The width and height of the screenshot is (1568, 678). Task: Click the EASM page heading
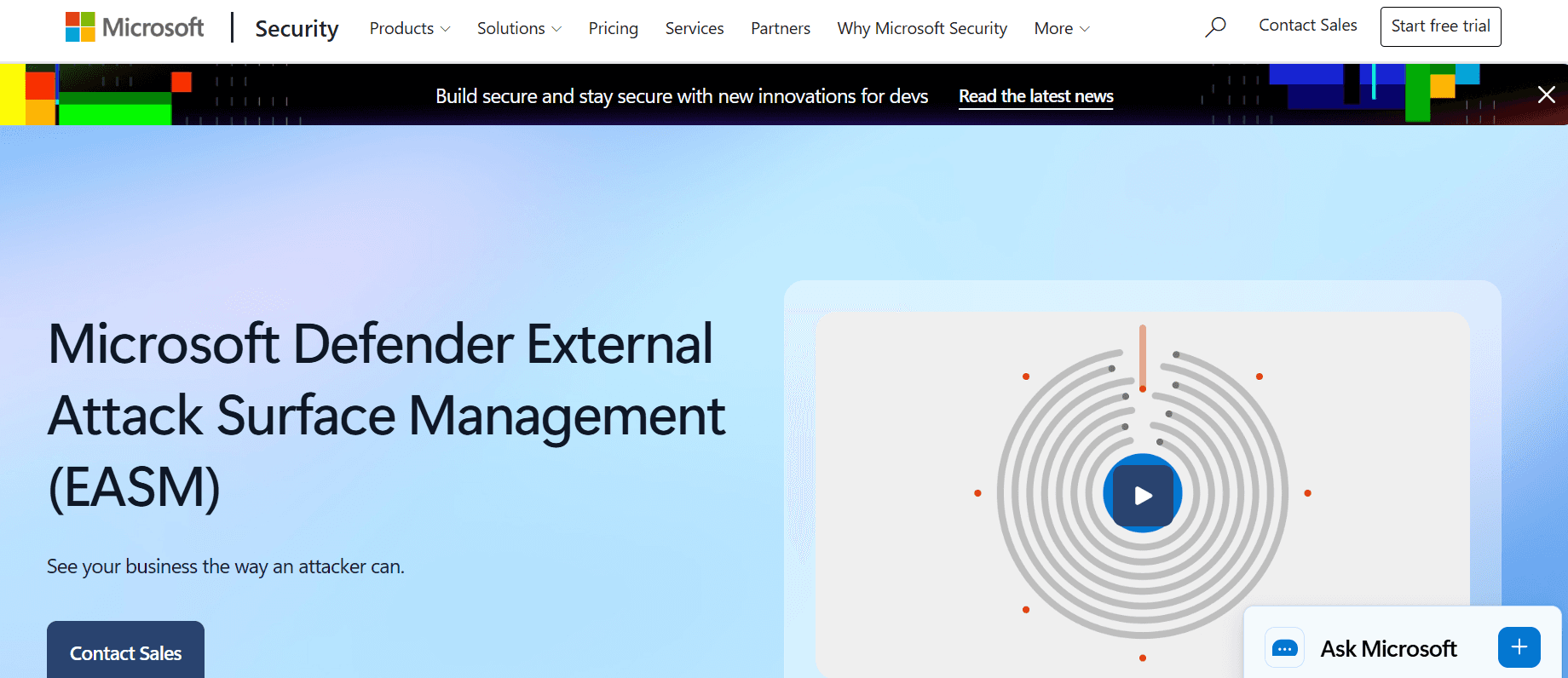387,416
